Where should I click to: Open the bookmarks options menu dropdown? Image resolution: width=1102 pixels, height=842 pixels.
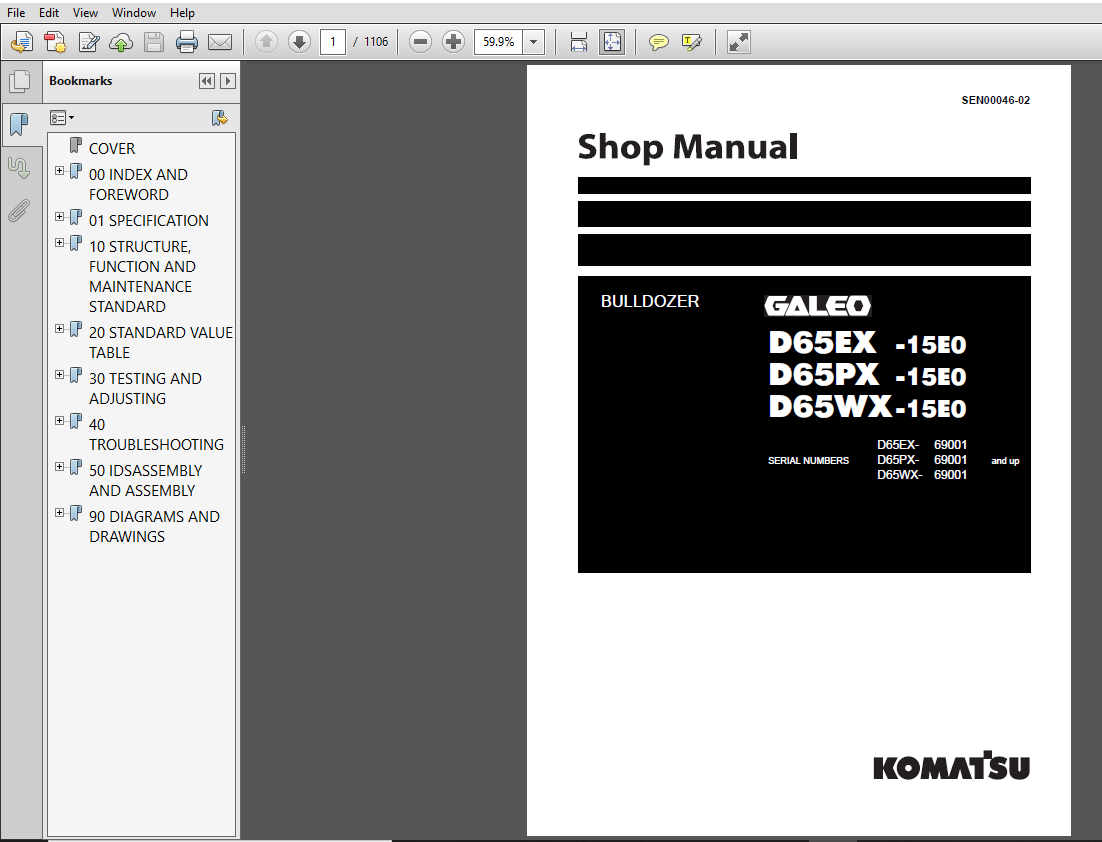pyautogui.click(x=62, y=118)
